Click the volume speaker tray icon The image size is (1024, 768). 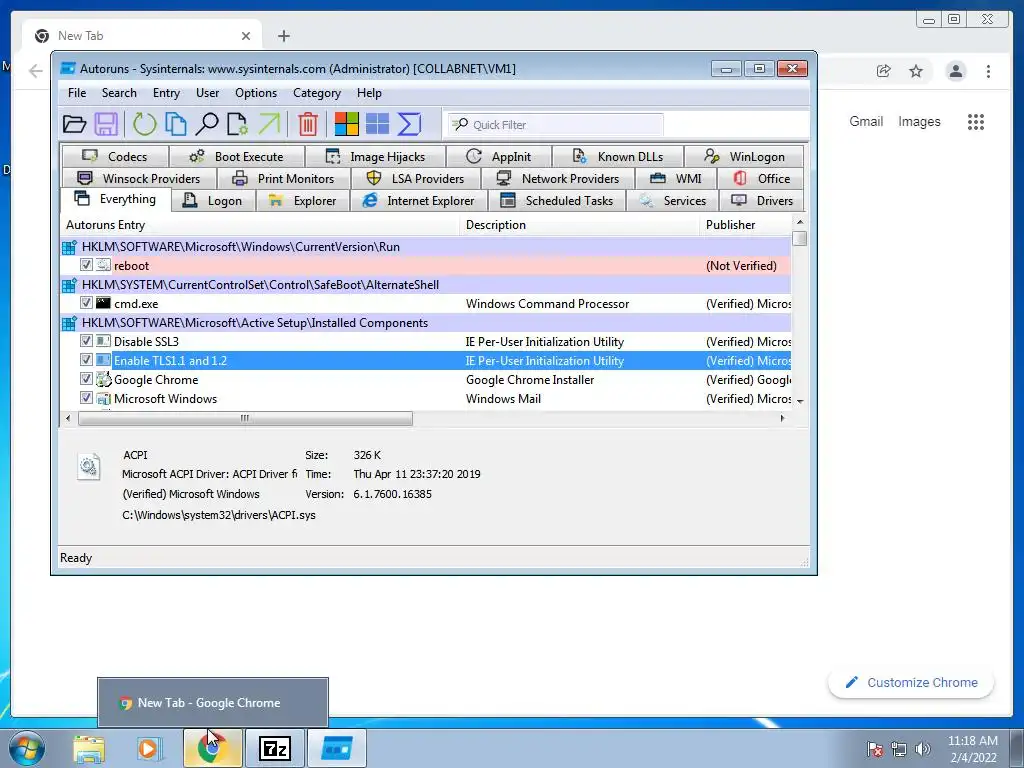pyautogui.click(x=923, y=749)
